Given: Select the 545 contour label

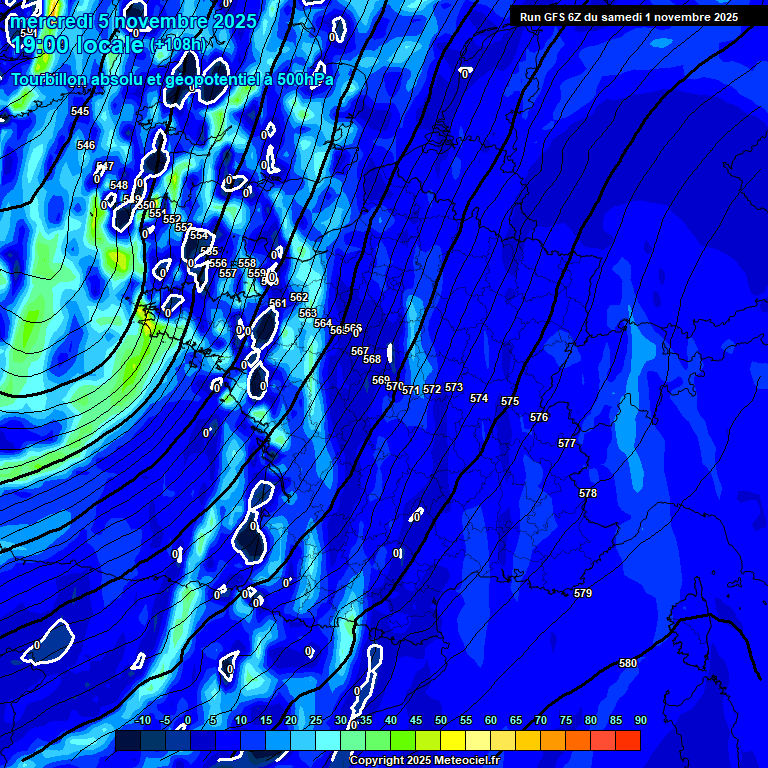Looking at the screenshot, I should click(80, 111).
